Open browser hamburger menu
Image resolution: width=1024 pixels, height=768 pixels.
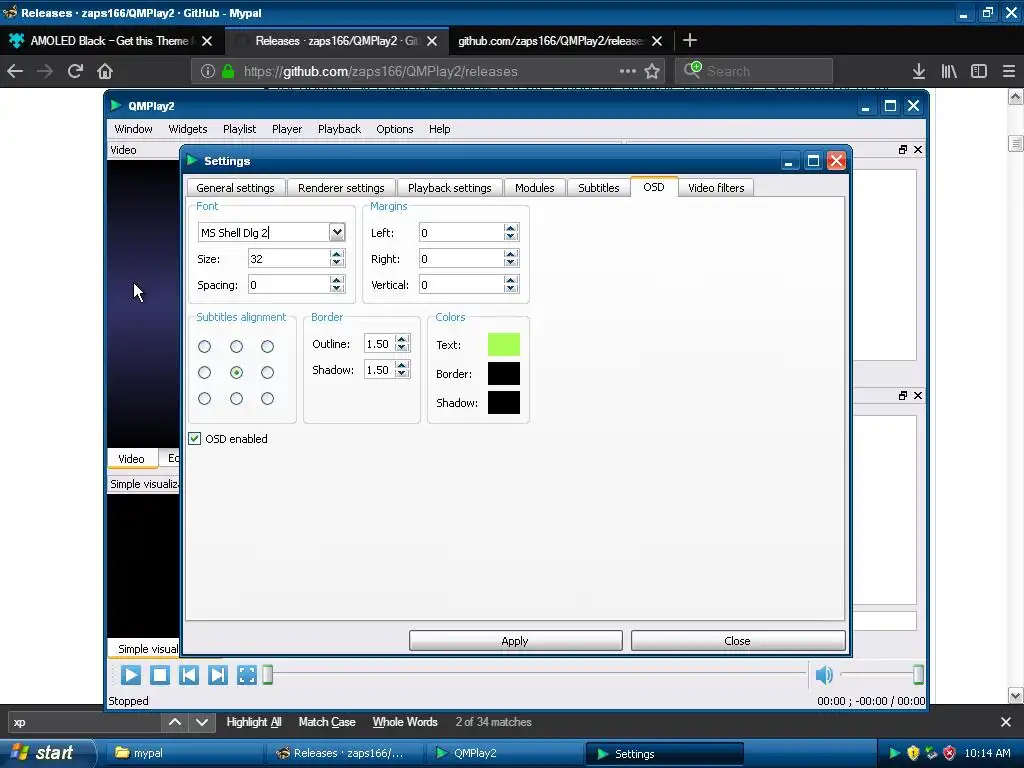[1009, 71]
